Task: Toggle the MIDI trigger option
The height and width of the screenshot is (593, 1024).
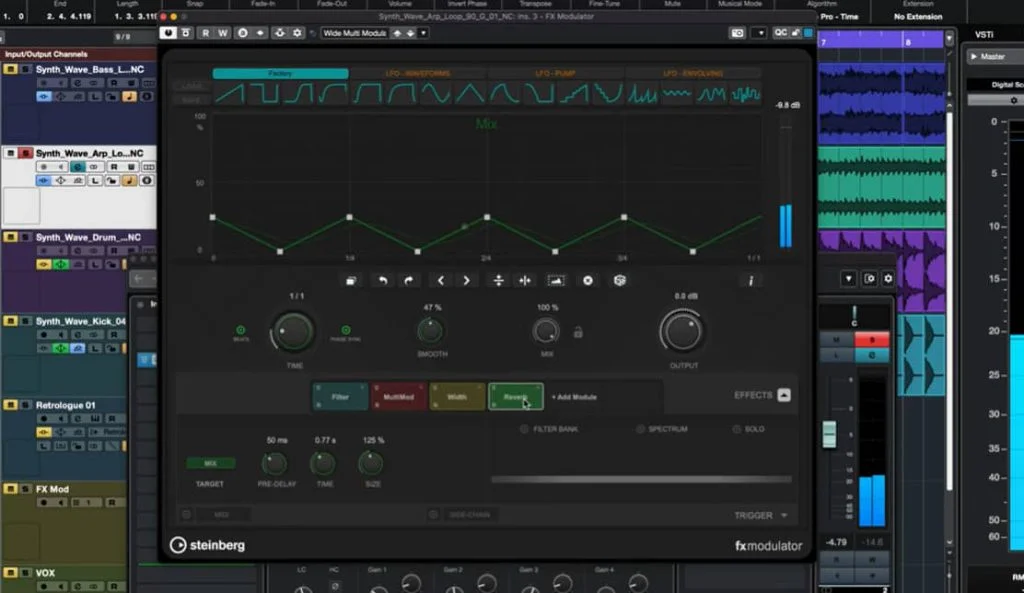Action: click(187, 515)
